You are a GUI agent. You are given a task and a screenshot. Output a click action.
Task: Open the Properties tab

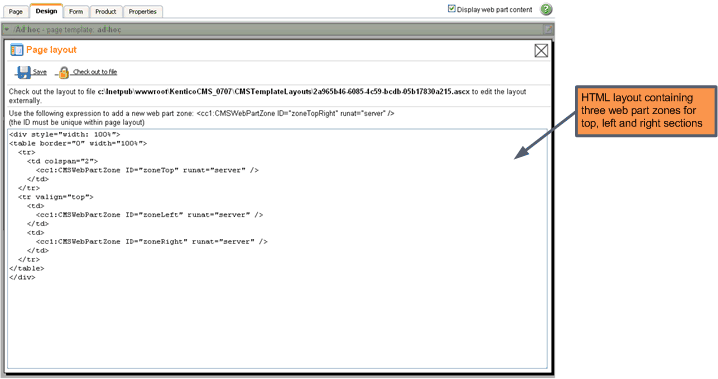142,11
